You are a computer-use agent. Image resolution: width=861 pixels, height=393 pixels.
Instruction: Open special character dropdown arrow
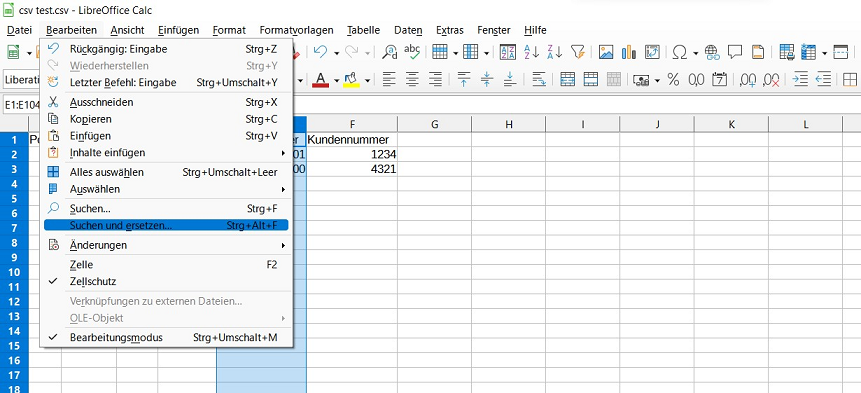tap(695, 53)
